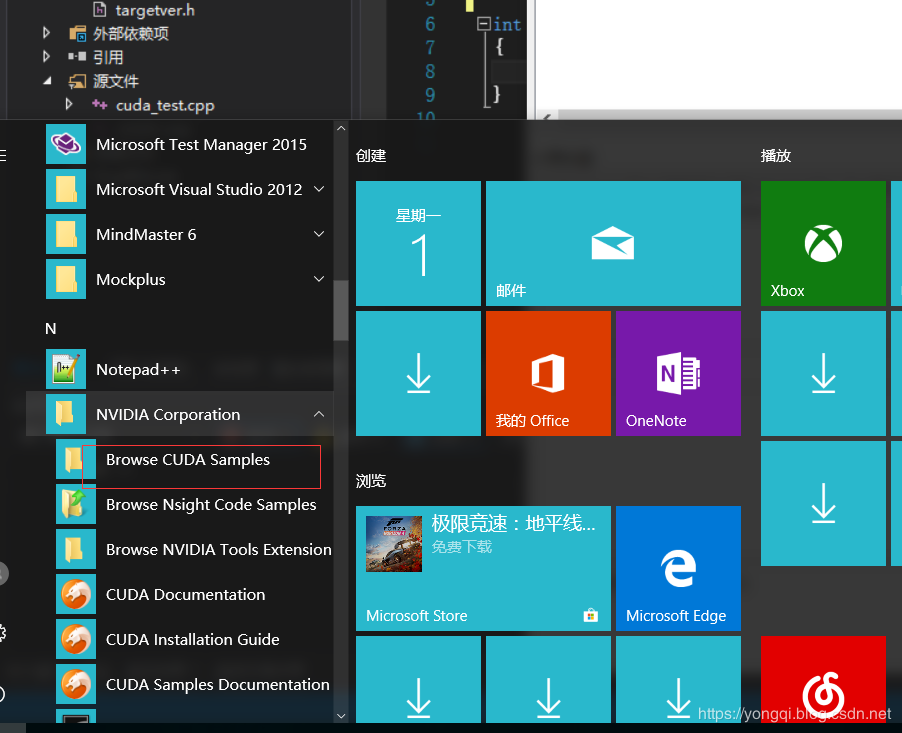This screenshot has width=902, height=733.
Task: Click the Browse Nsight Code Samples icon
Action: (75, 504)
